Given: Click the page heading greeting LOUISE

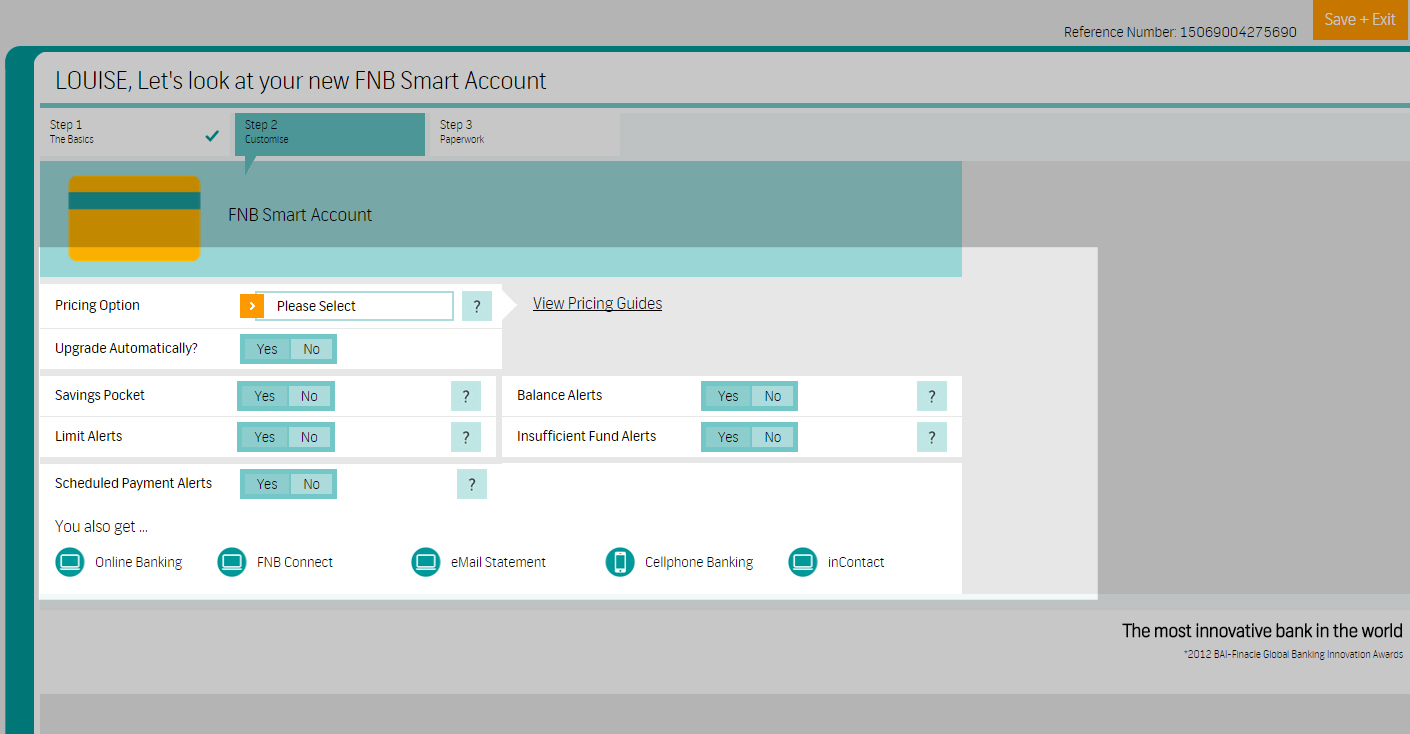Looking at the screenshot, I should (x=301, y=81).
